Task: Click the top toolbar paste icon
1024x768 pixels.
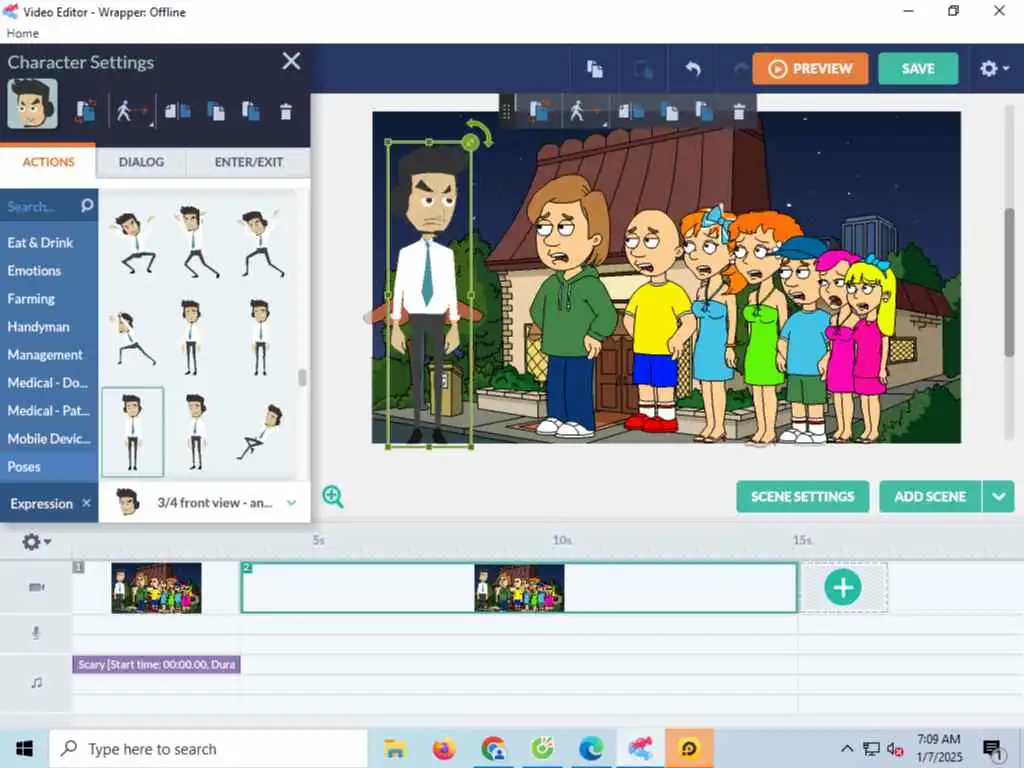Action: point(643,69)
